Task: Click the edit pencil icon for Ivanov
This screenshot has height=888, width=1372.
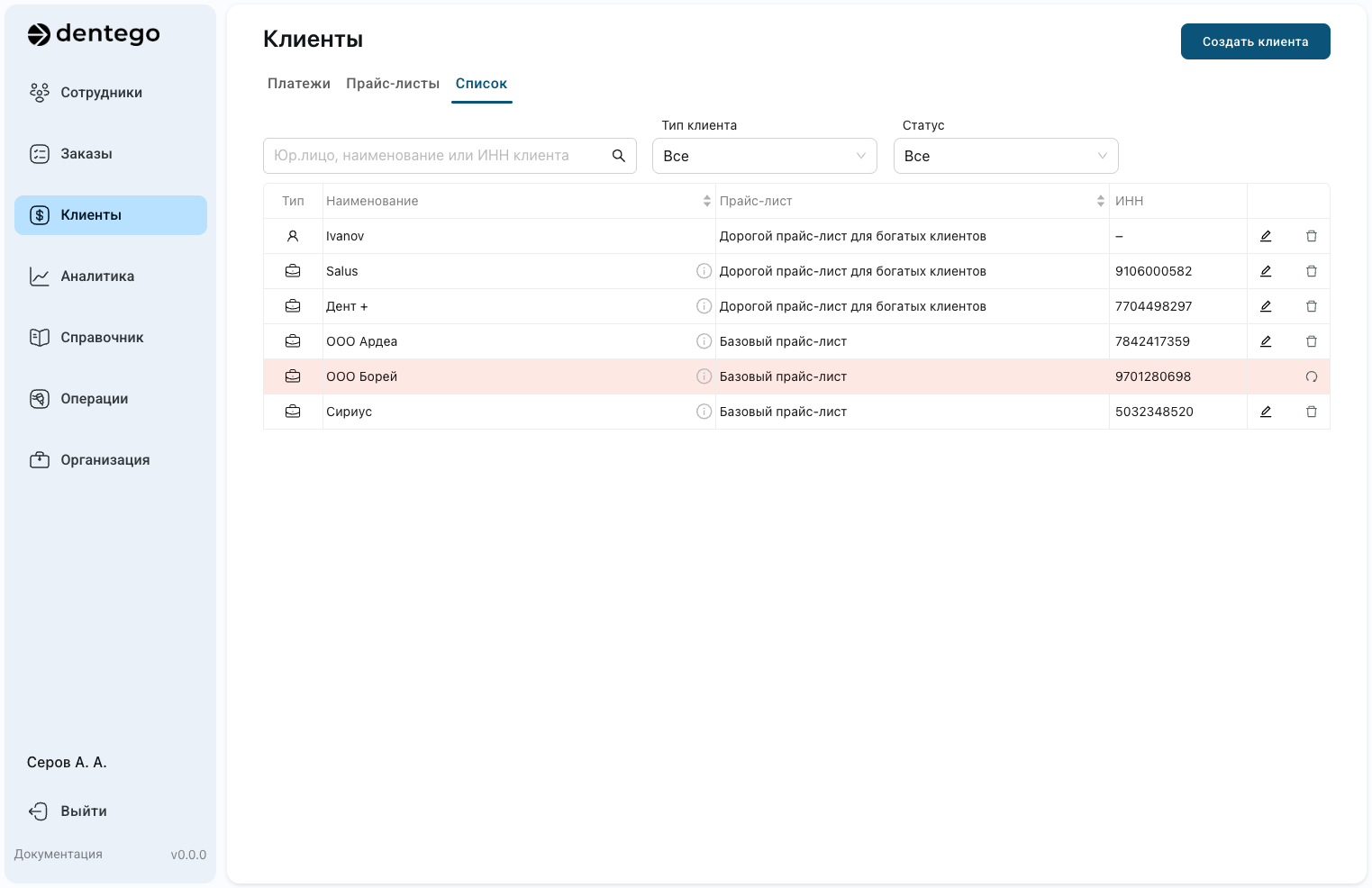Action: coord(1266,236)
